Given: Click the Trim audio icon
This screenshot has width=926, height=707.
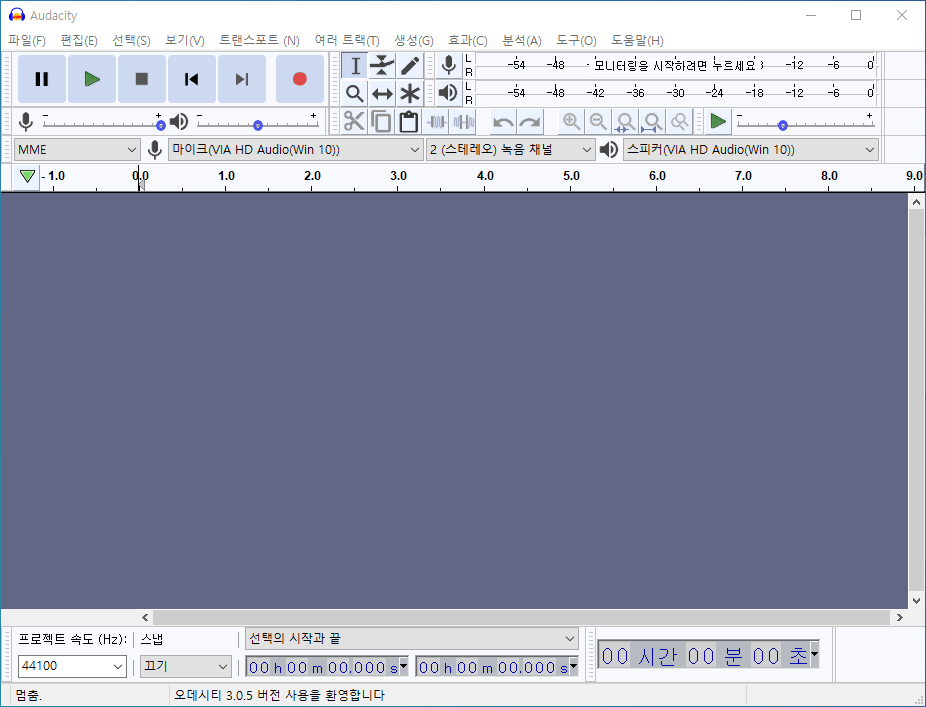Looking at the screenshot, I should click(436, 122).
